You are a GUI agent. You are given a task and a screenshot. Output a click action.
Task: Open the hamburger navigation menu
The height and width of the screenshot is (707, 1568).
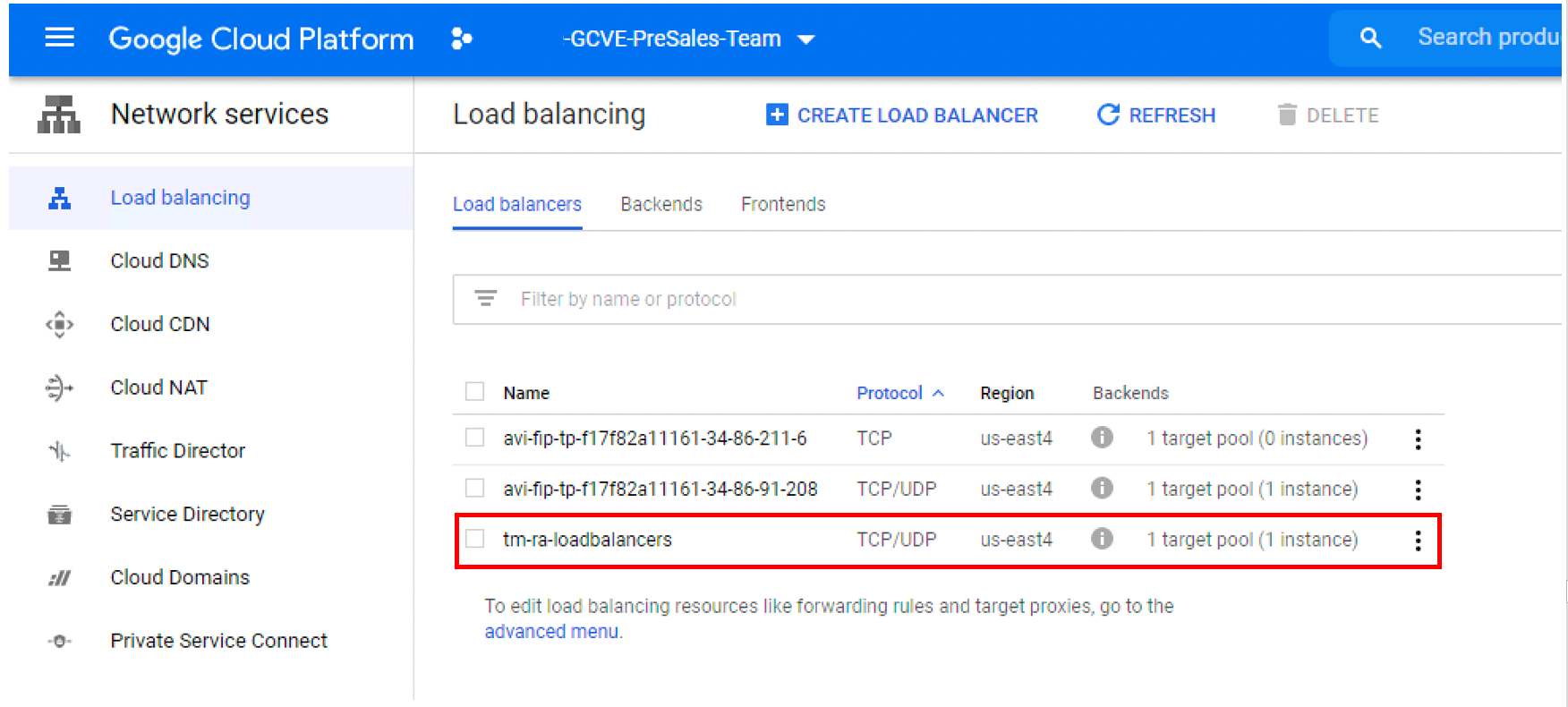pos(60,38)
